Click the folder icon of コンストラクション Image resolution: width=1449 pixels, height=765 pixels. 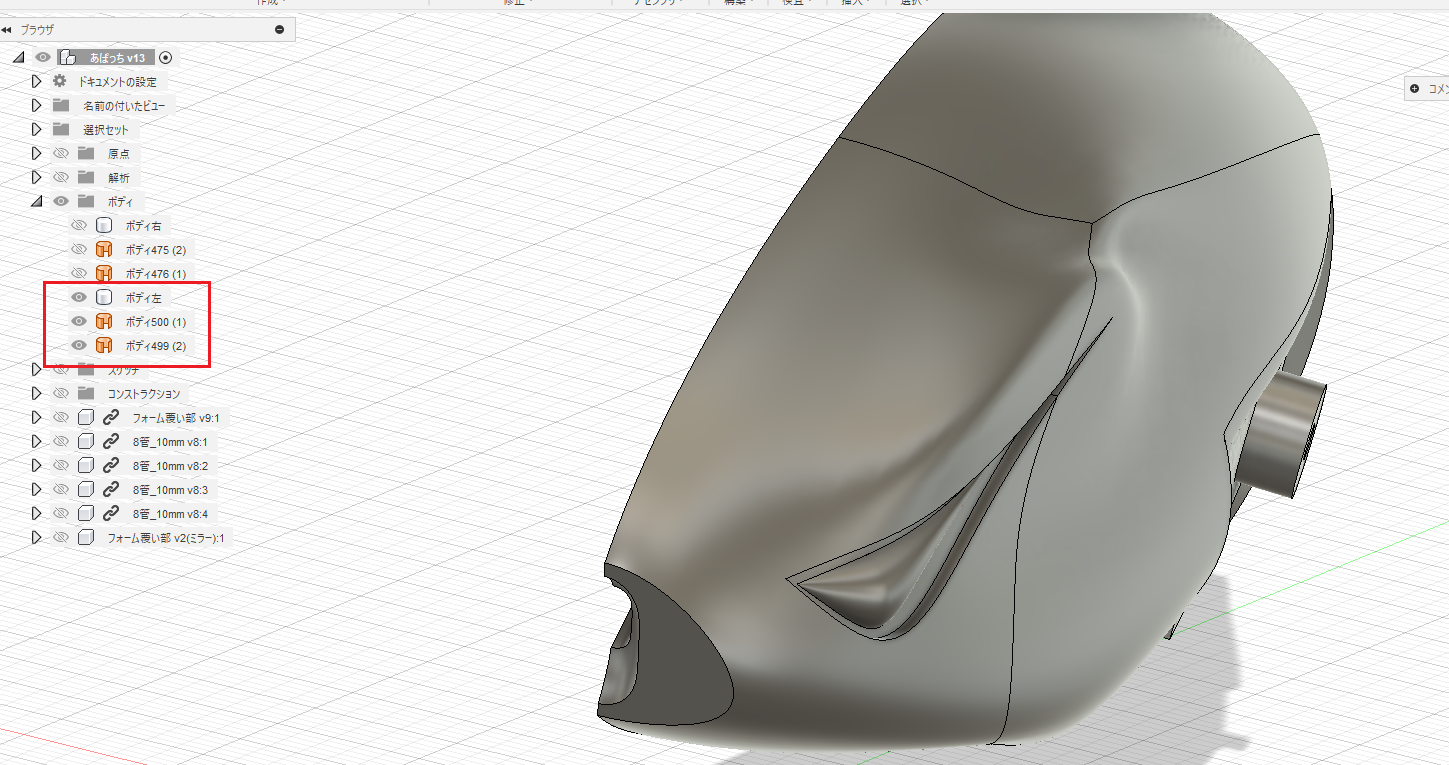coord(85,393)
